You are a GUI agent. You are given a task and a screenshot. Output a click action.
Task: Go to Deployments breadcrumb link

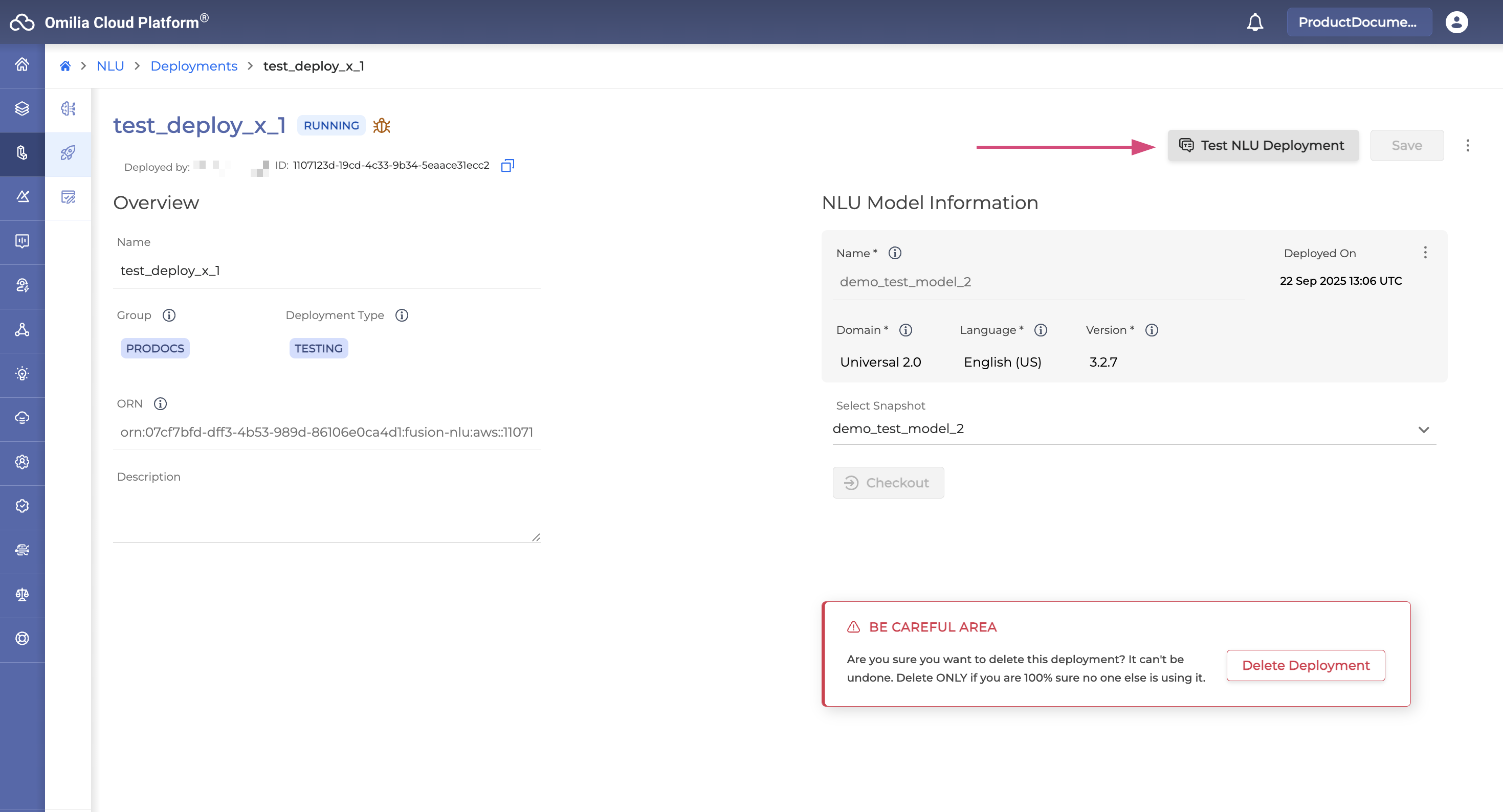coord(194,66)
